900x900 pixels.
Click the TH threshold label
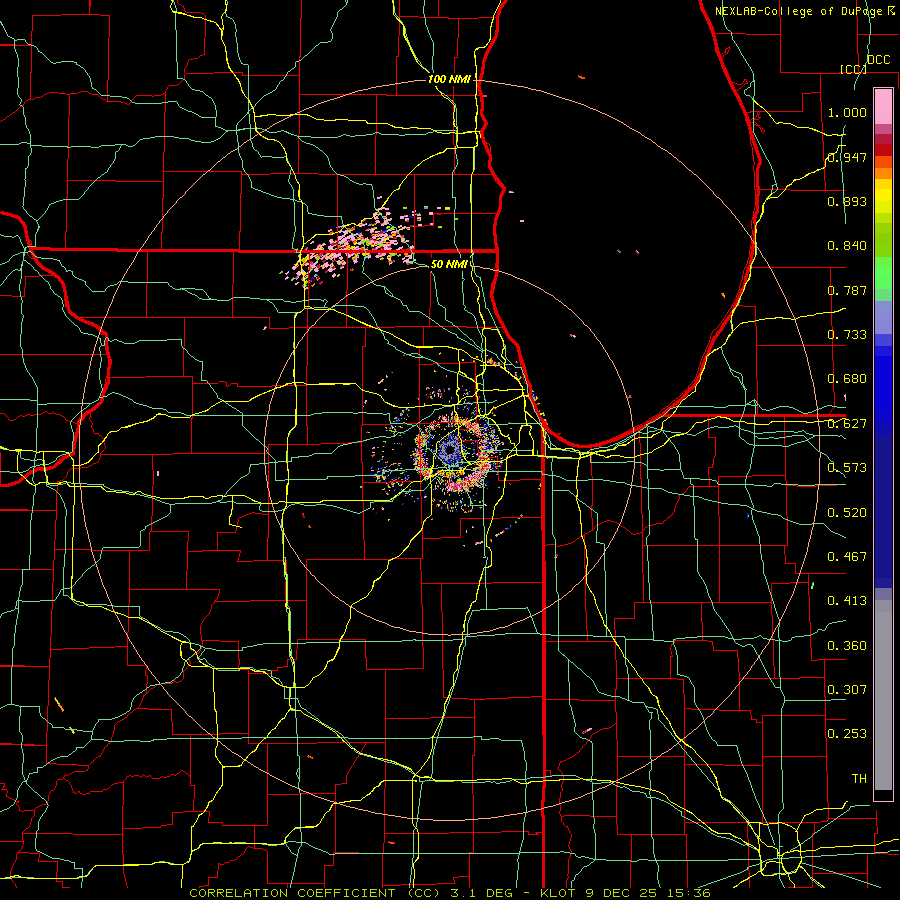(x=859, y=779)
